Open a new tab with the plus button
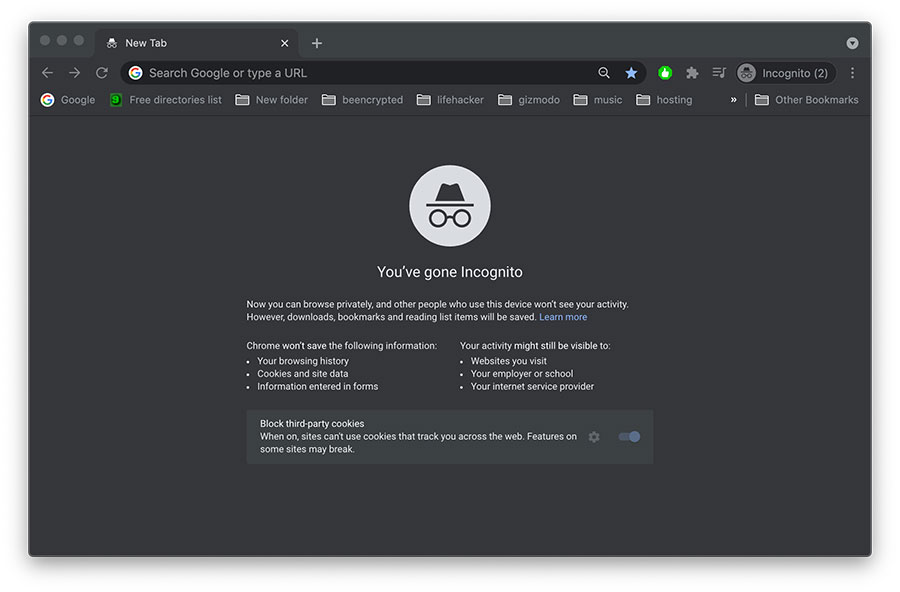 coord(317,43)
